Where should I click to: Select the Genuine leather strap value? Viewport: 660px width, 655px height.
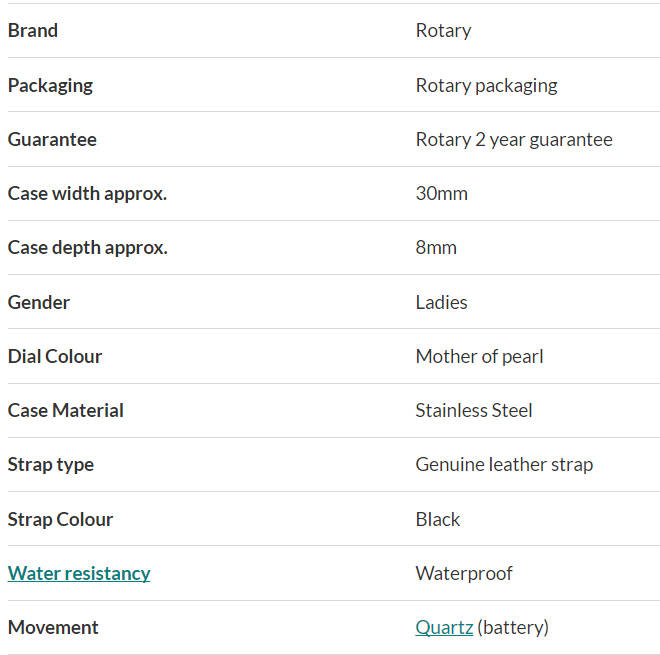504,464
